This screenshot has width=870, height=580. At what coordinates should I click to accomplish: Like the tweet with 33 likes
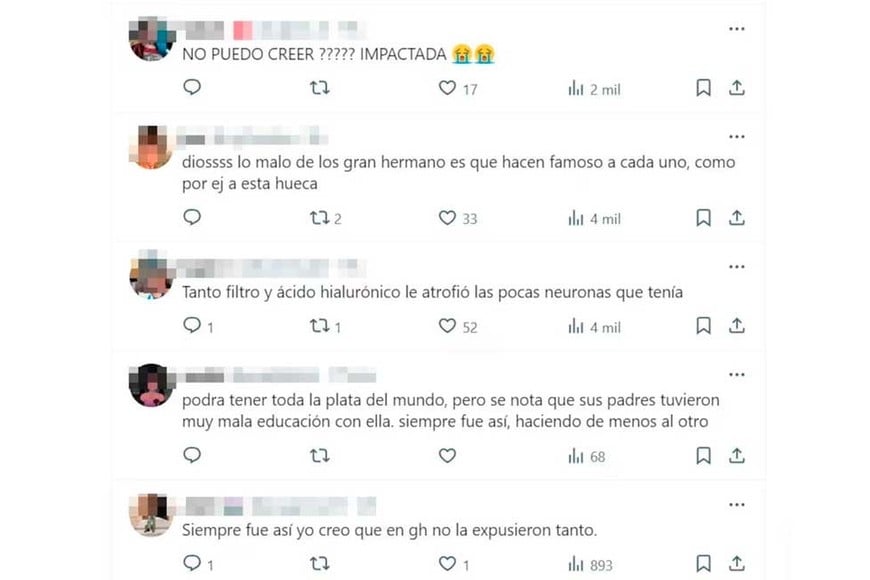point(447,218)
